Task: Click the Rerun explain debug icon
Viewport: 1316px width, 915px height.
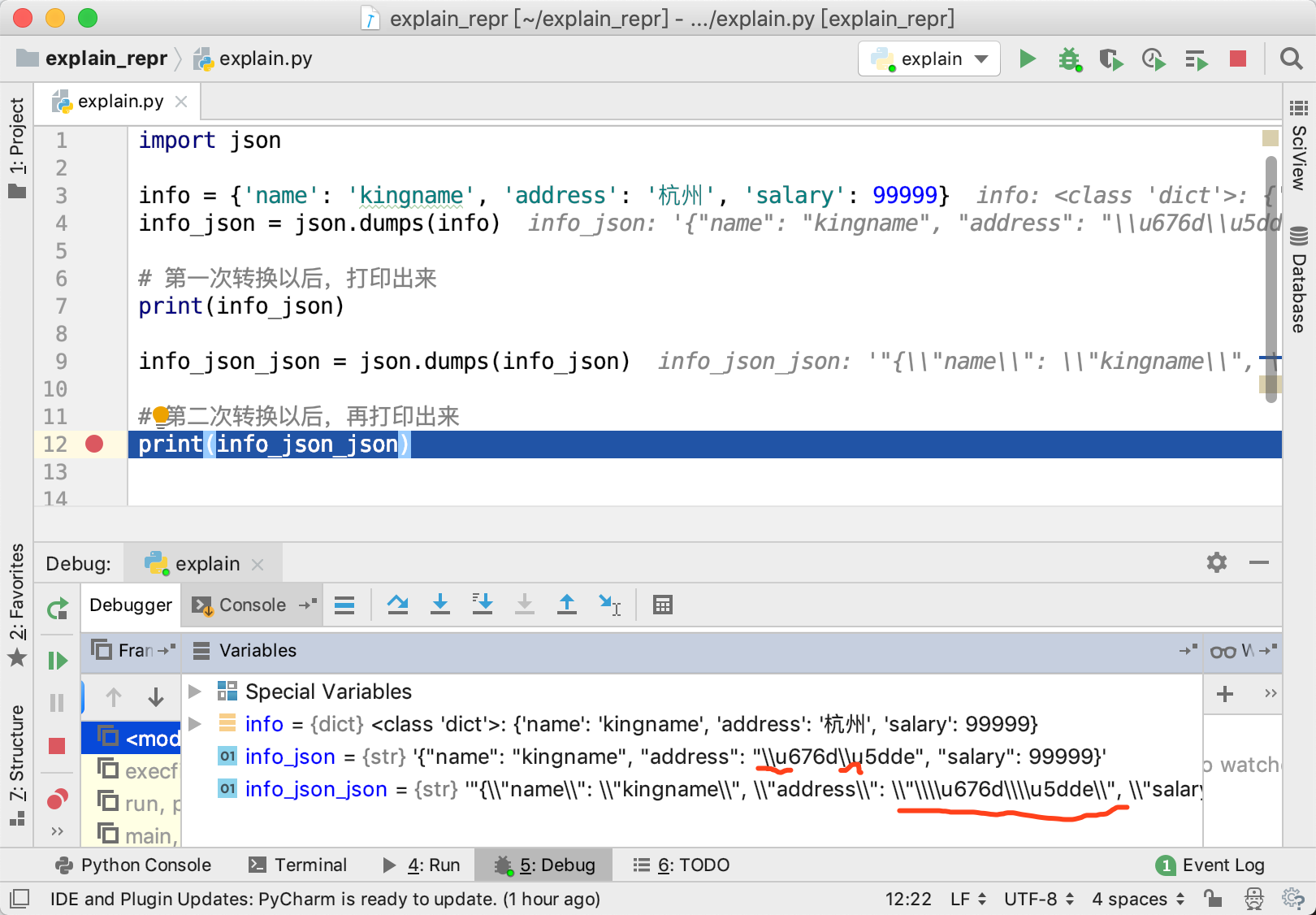Action: click(x=57, y=609)
